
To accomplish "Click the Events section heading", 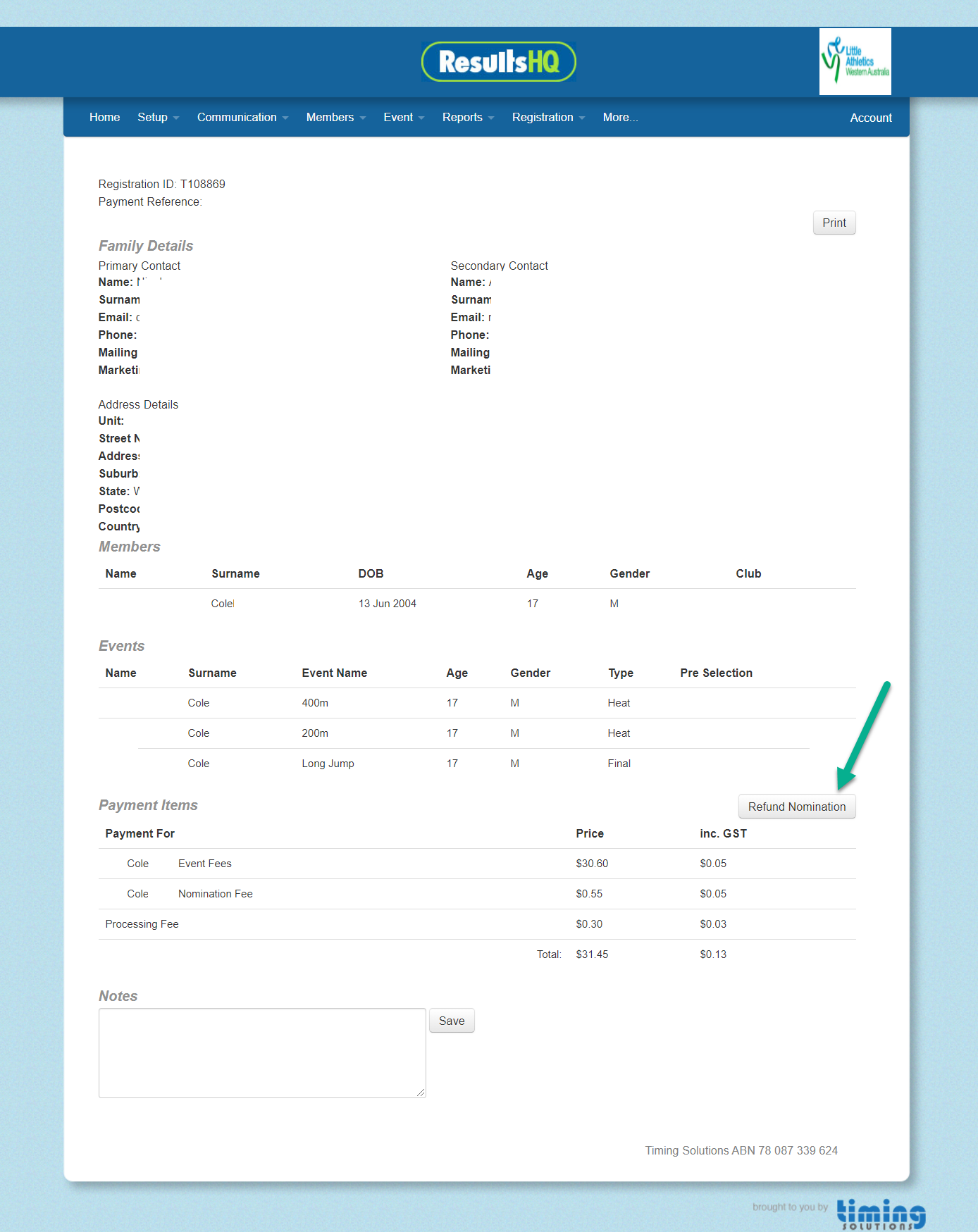I will click(121, 646).
